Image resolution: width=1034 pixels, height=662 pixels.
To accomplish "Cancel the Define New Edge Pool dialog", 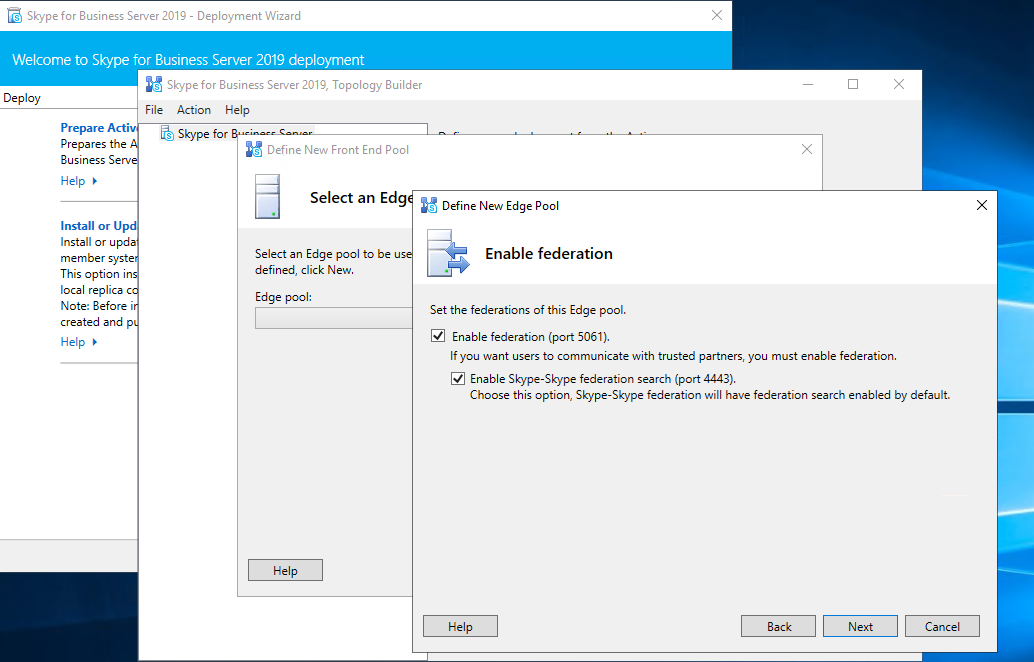I will coord(942,627).
